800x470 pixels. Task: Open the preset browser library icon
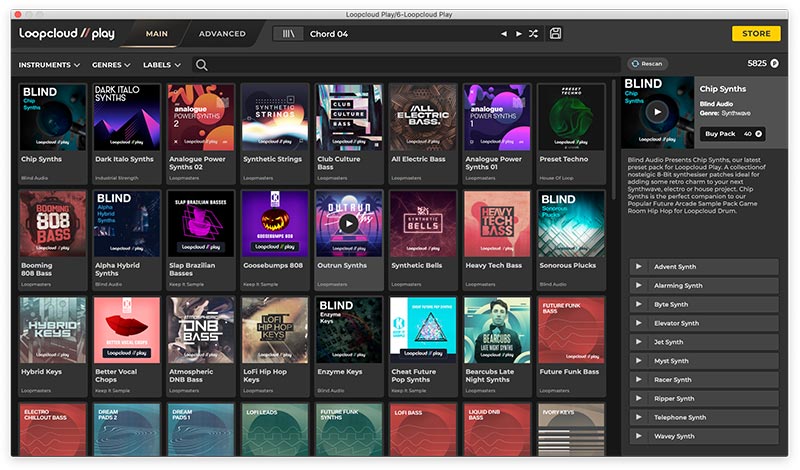(x=288, y=34)
